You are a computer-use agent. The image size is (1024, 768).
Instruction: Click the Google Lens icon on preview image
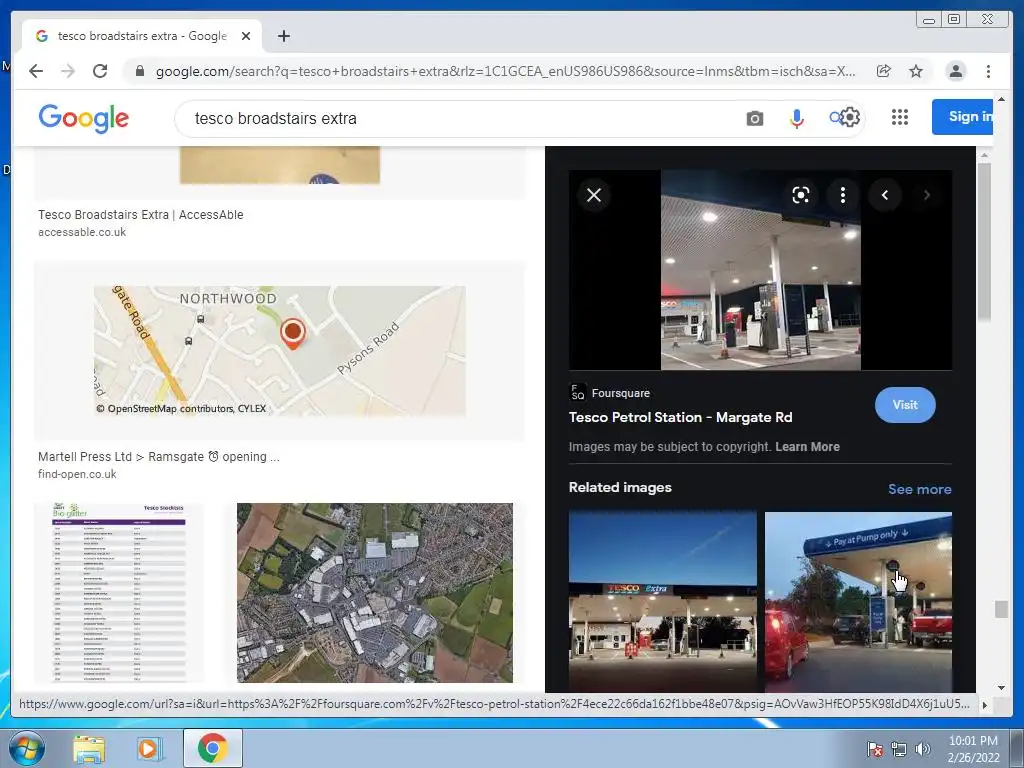click(801, 195)
